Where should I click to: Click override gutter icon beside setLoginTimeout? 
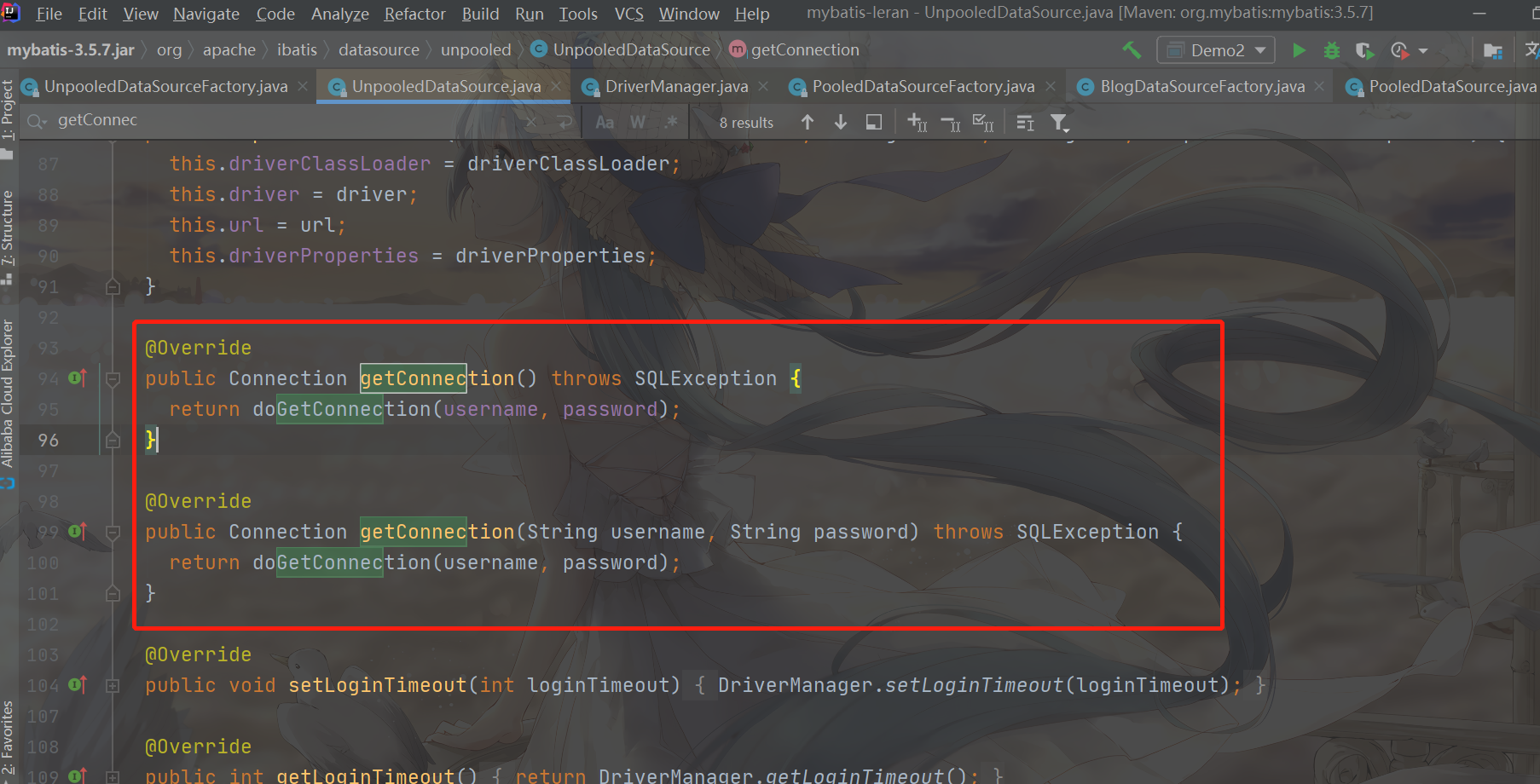tap(78, 684)
